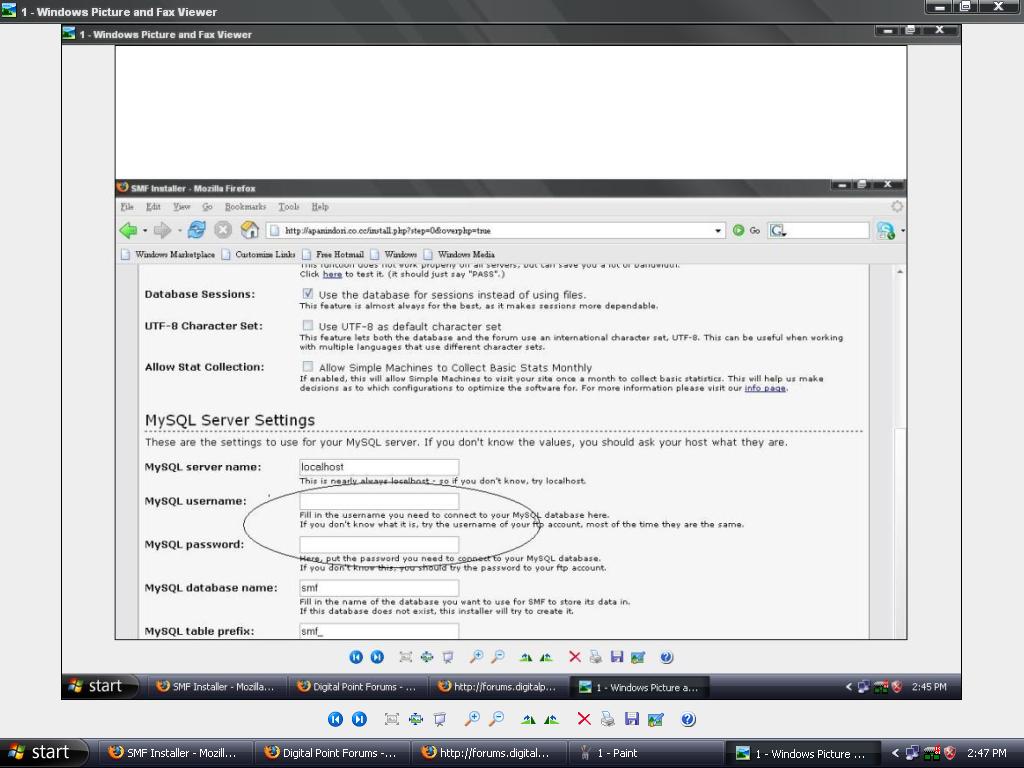Screen dimensions: 1024x768
Task: Open the Windows Marketplace bookmark
Action: coord(168,254)
